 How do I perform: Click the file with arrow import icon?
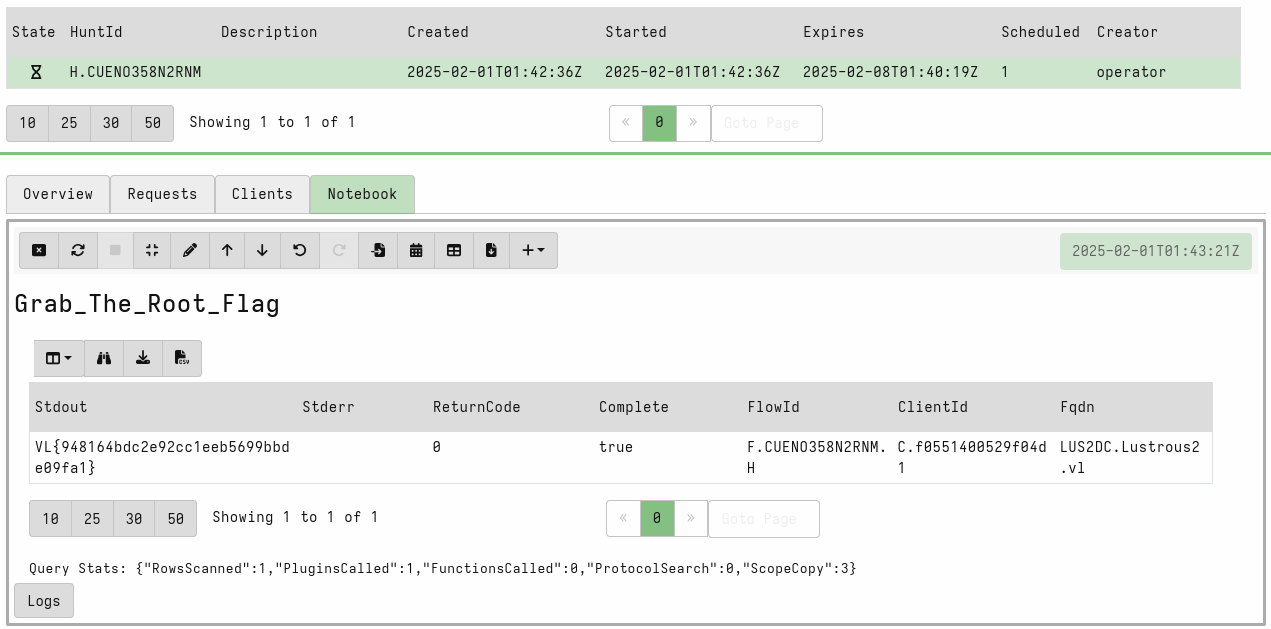click(378, 251)
